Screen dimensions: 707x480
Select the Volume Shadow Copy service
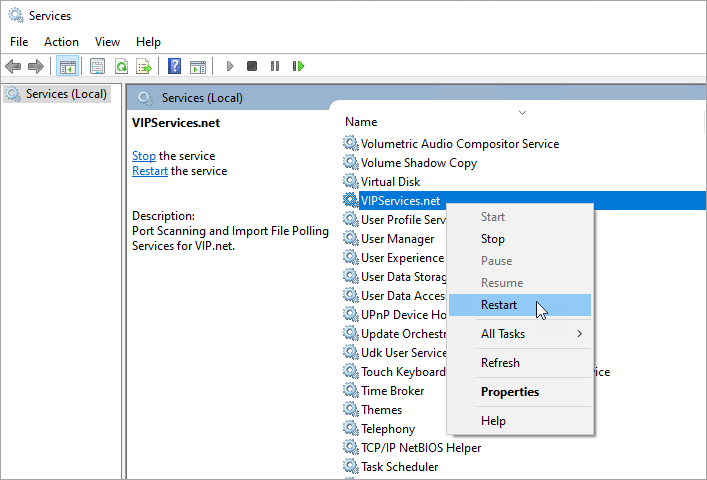[419, 162]
